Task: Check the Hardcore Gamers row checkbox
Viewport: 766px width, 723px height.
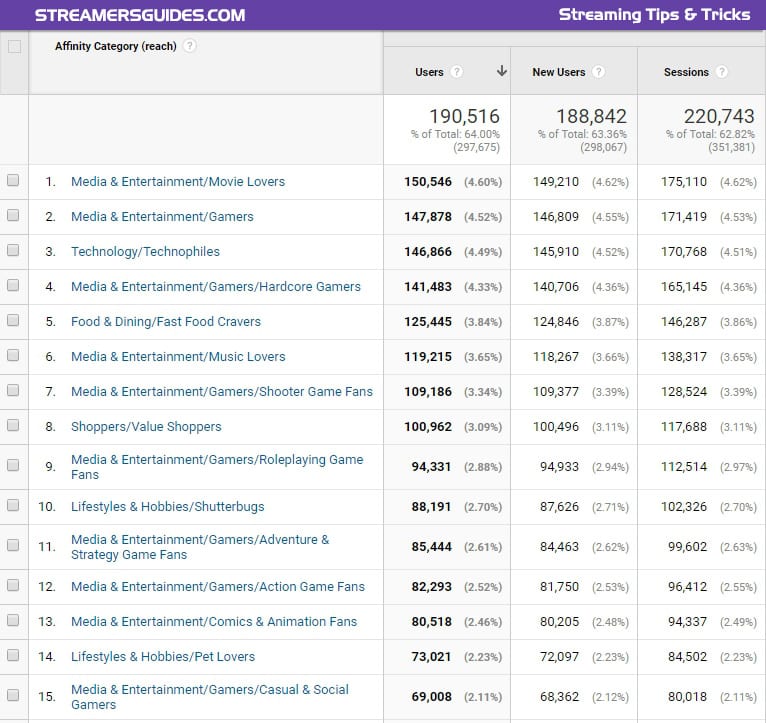Action: point(13,285)
